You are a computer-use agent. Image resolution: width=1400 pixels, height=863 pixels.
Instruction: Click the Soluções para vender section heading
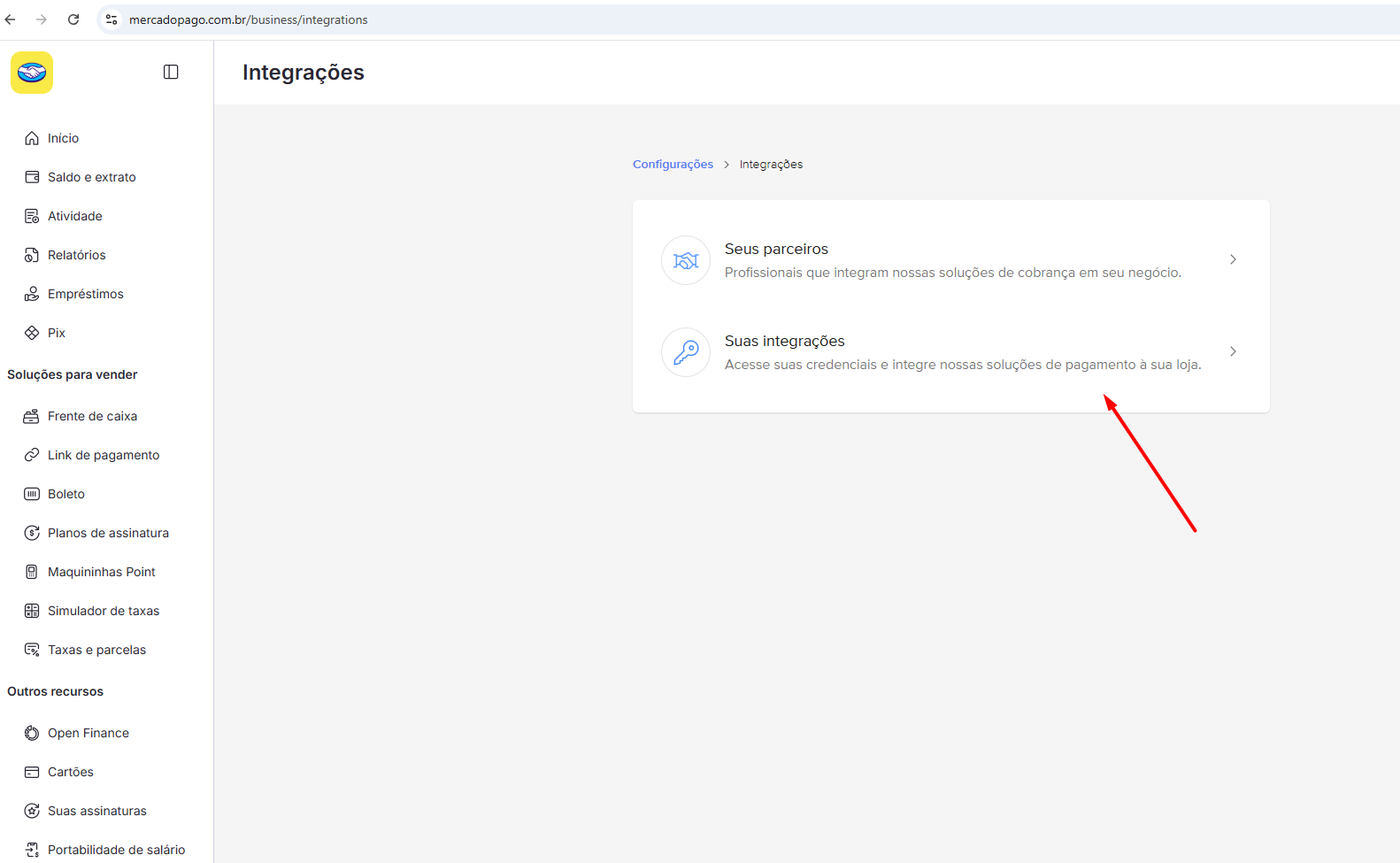point(73,374)
